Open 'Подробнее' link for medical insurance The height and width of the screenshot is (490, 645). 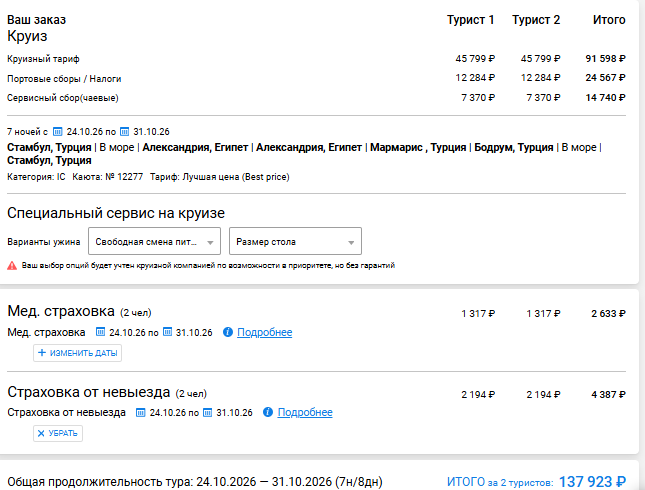(x=264, y=332)
